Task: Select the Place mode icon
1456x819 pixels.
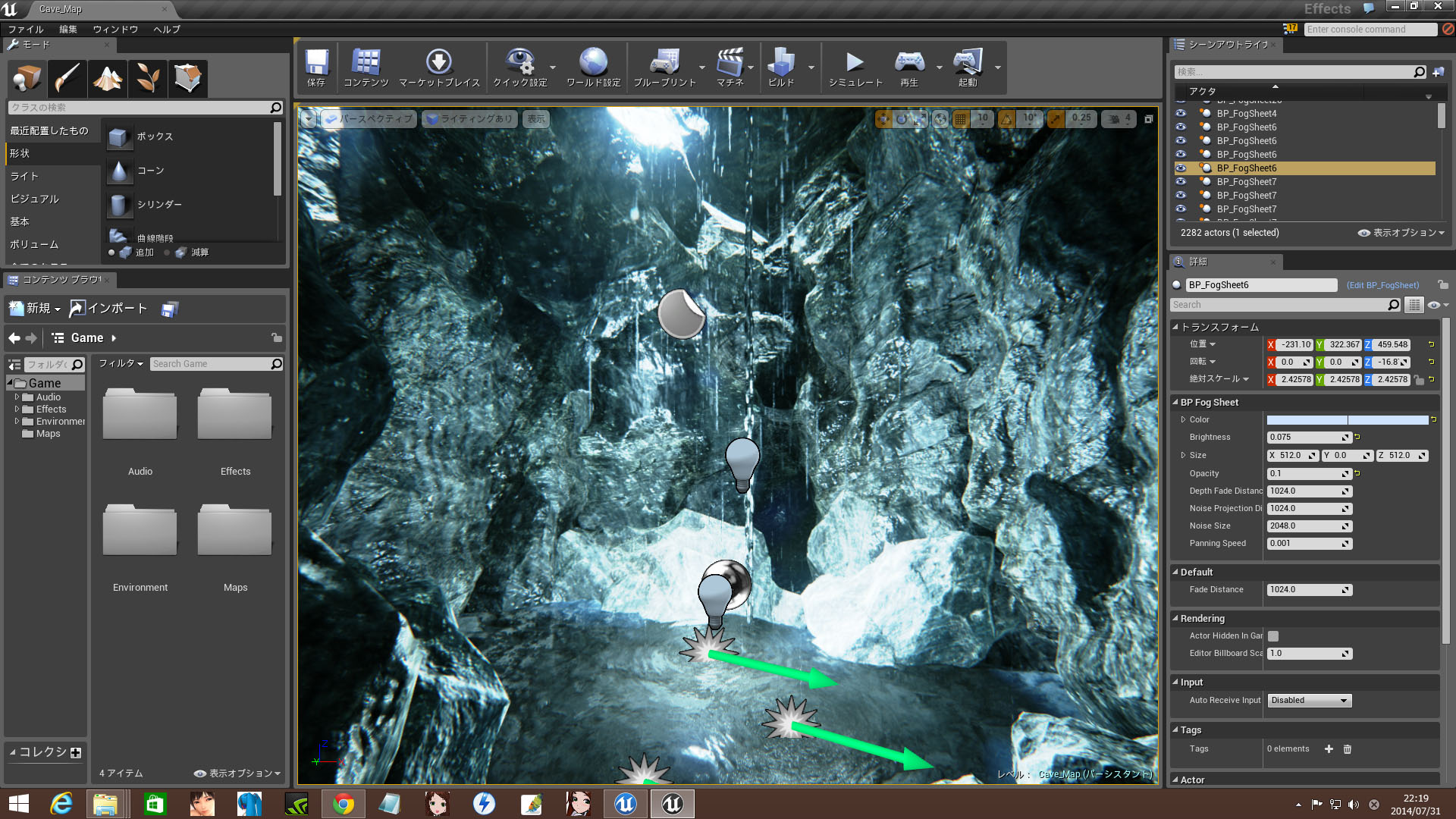Action: [x=27, y=78]
